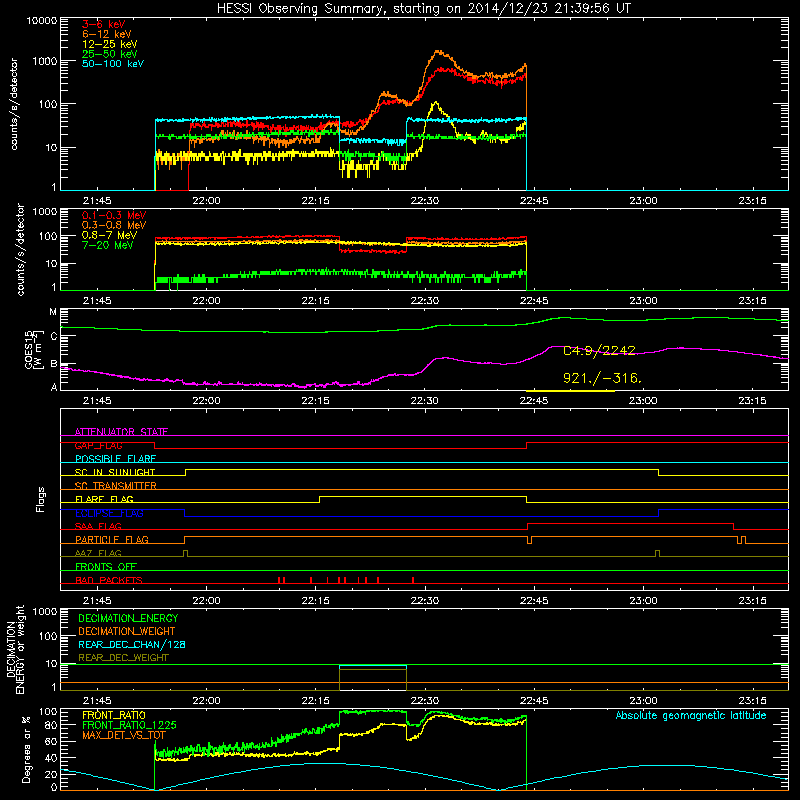Click the ECLIPSE_FLAG label
800x800 pixels.
tap(109, 513)
